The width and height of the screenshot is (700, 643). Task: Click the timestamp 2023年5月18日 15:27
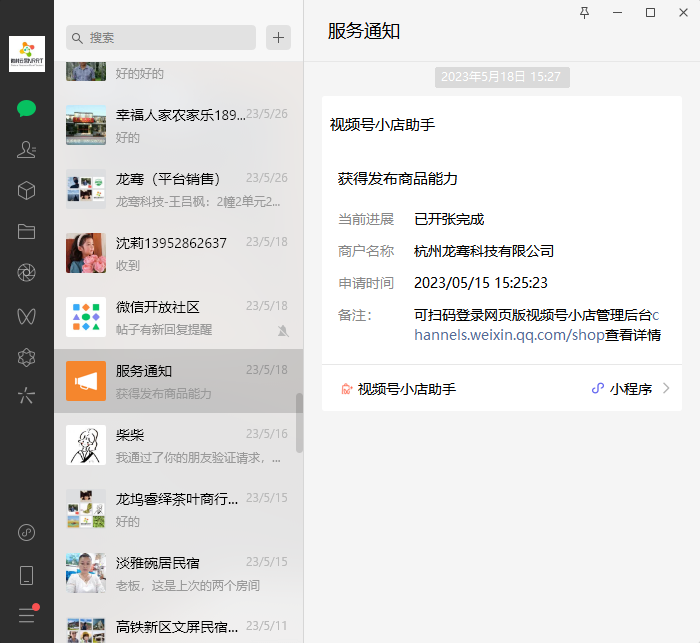[x=502, y=77]
